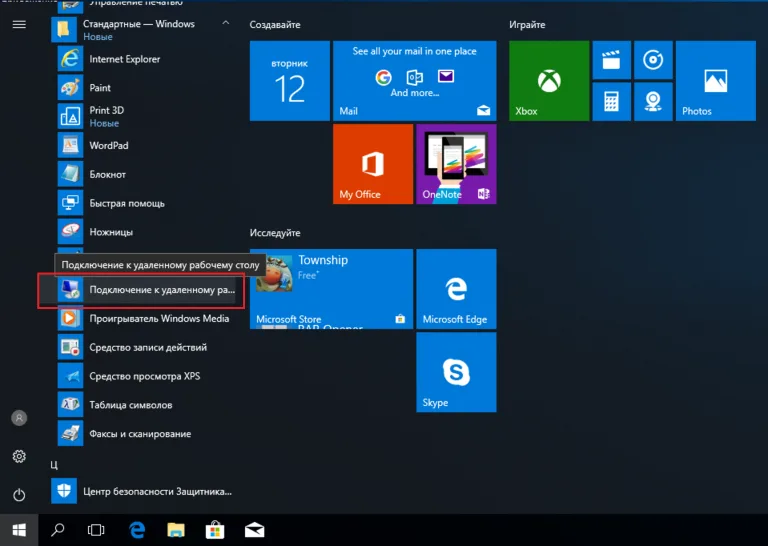Click the Стандартные — Windows folder icon
768x546 pixels.
coord(64,29)
